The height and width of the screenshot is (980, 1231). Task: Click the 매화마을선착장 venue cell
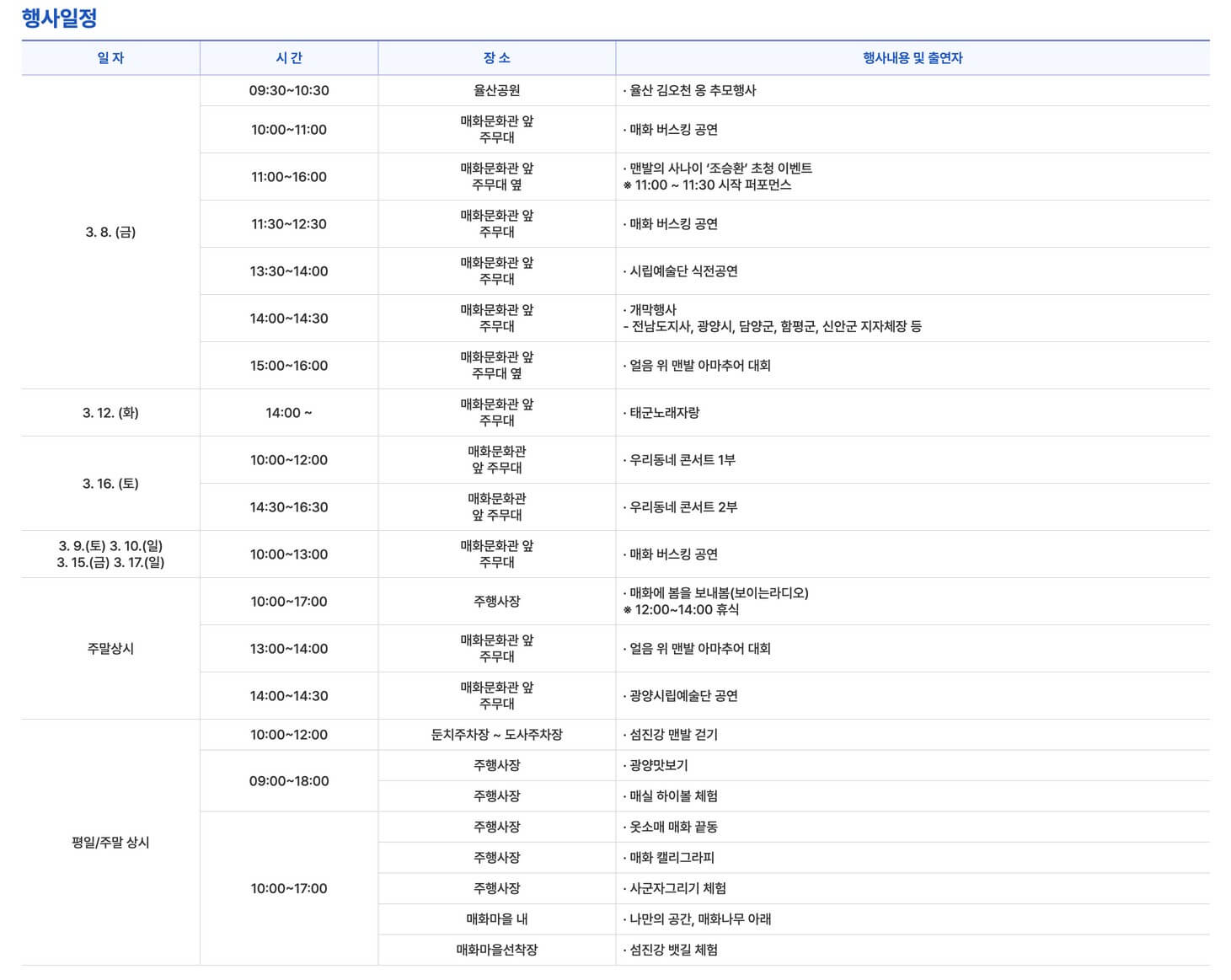point(497,950)
